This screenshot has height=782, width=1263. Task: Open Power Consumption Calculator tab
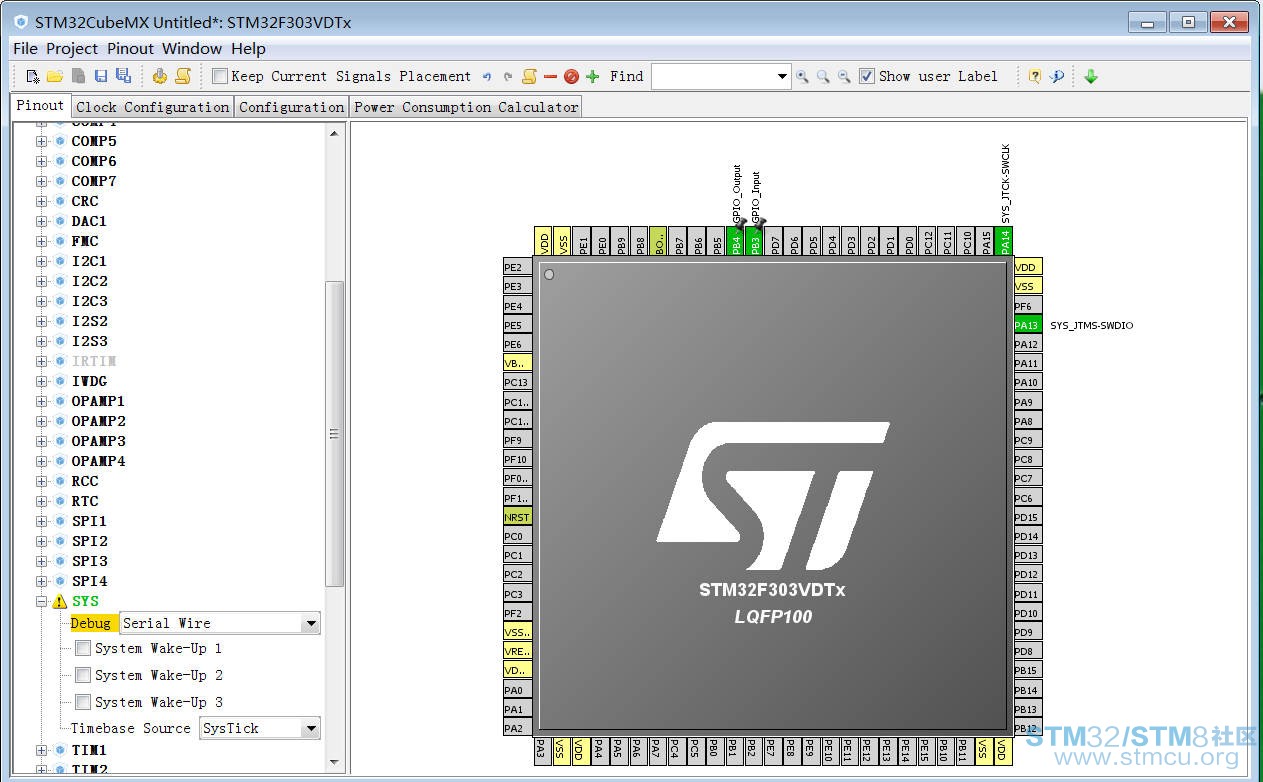click(466, 107)
